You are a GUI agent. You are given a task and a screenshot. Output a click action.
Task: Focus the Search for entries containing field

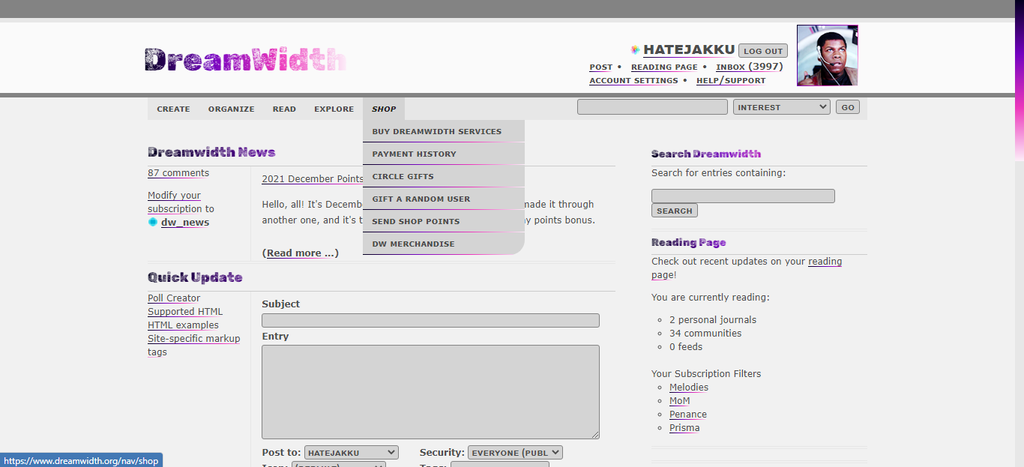(x=743, y=196)
